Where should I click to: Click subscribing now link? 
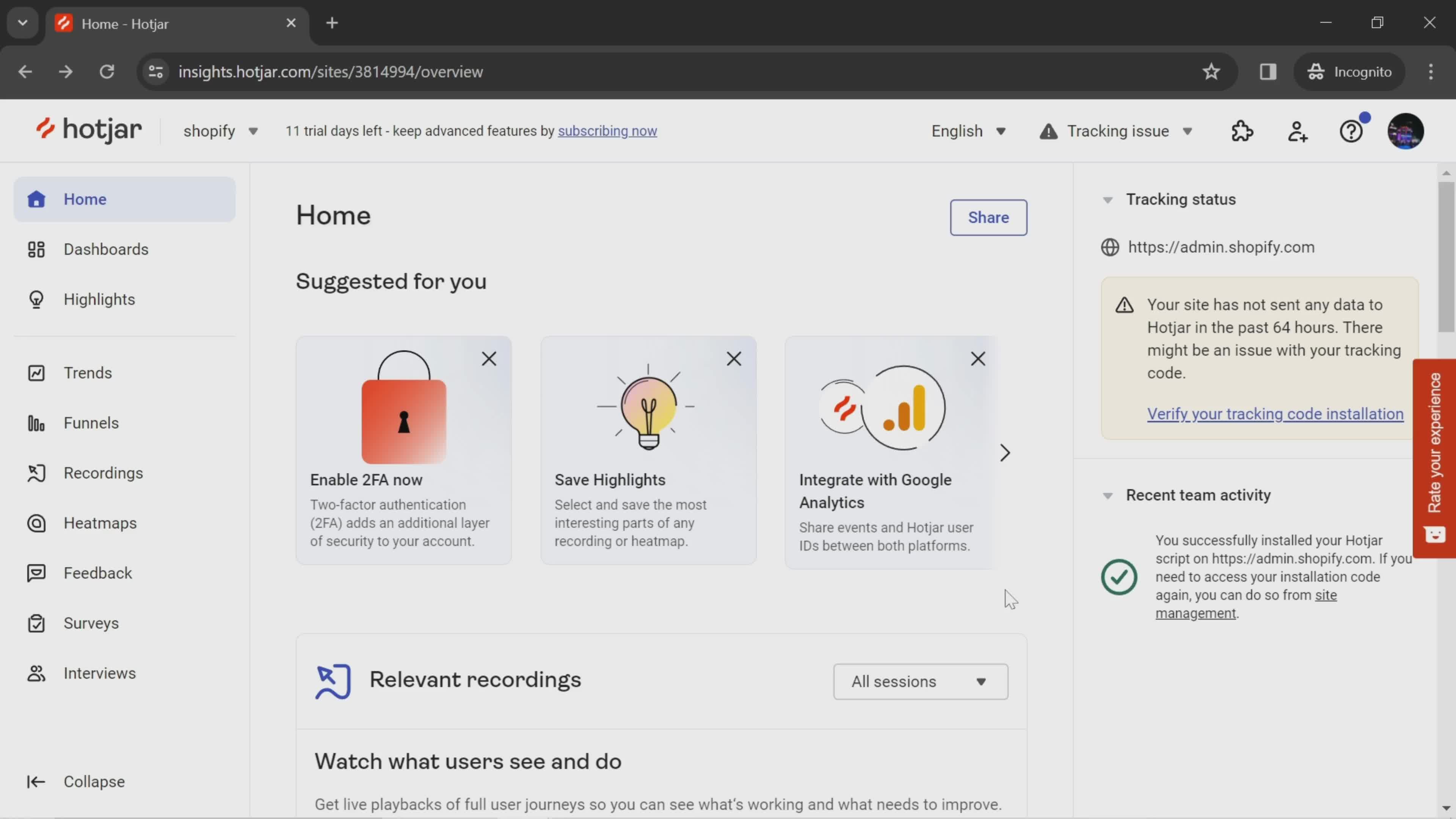point(607,131)
